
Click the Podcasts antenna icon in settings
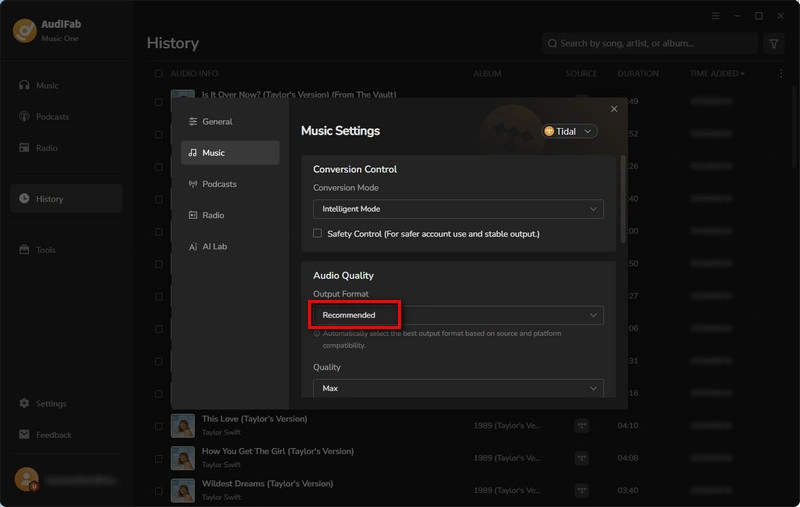click(x=193, y=184)
